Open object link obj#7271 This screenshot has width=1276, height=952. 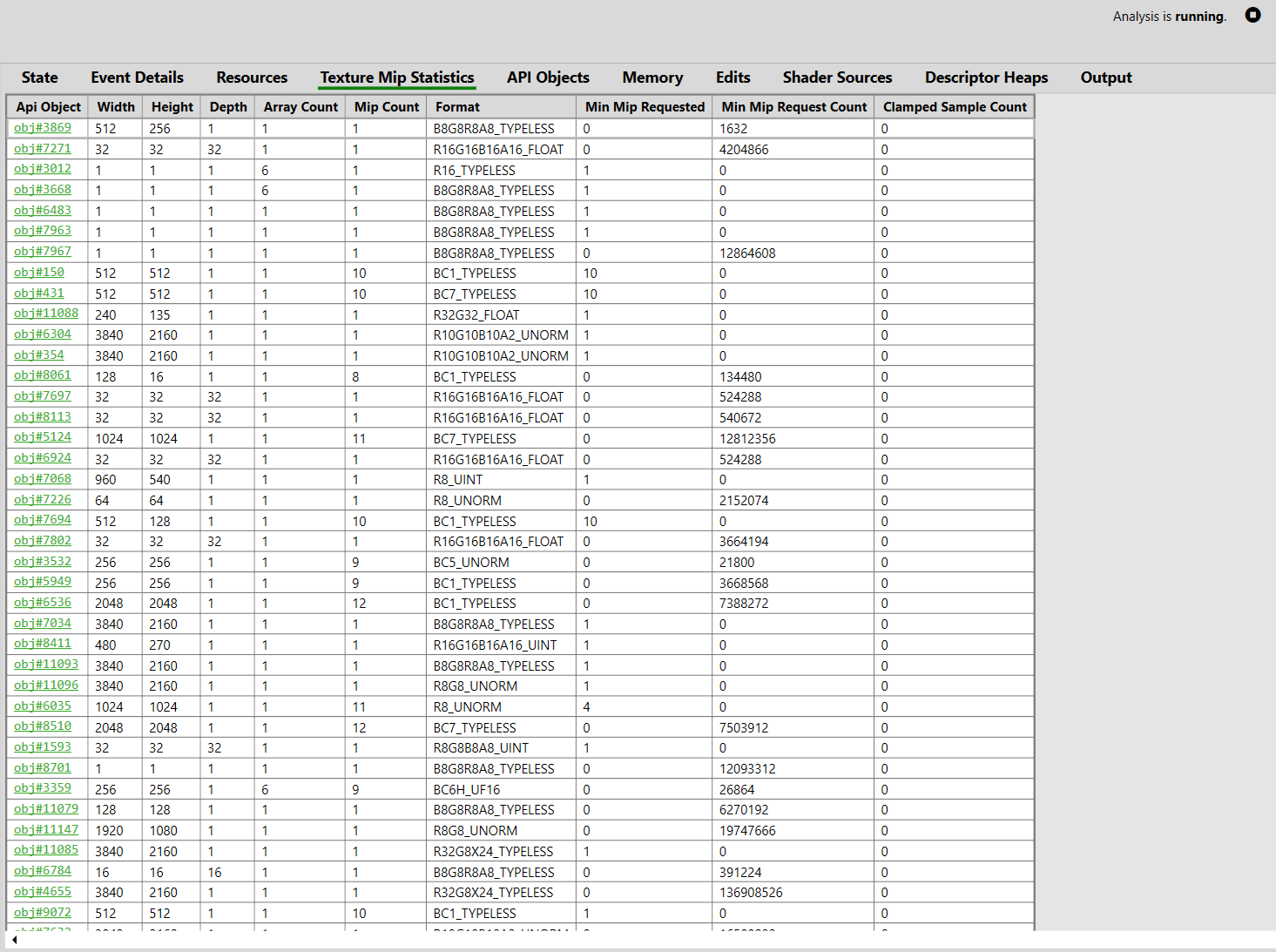point(43,149)
